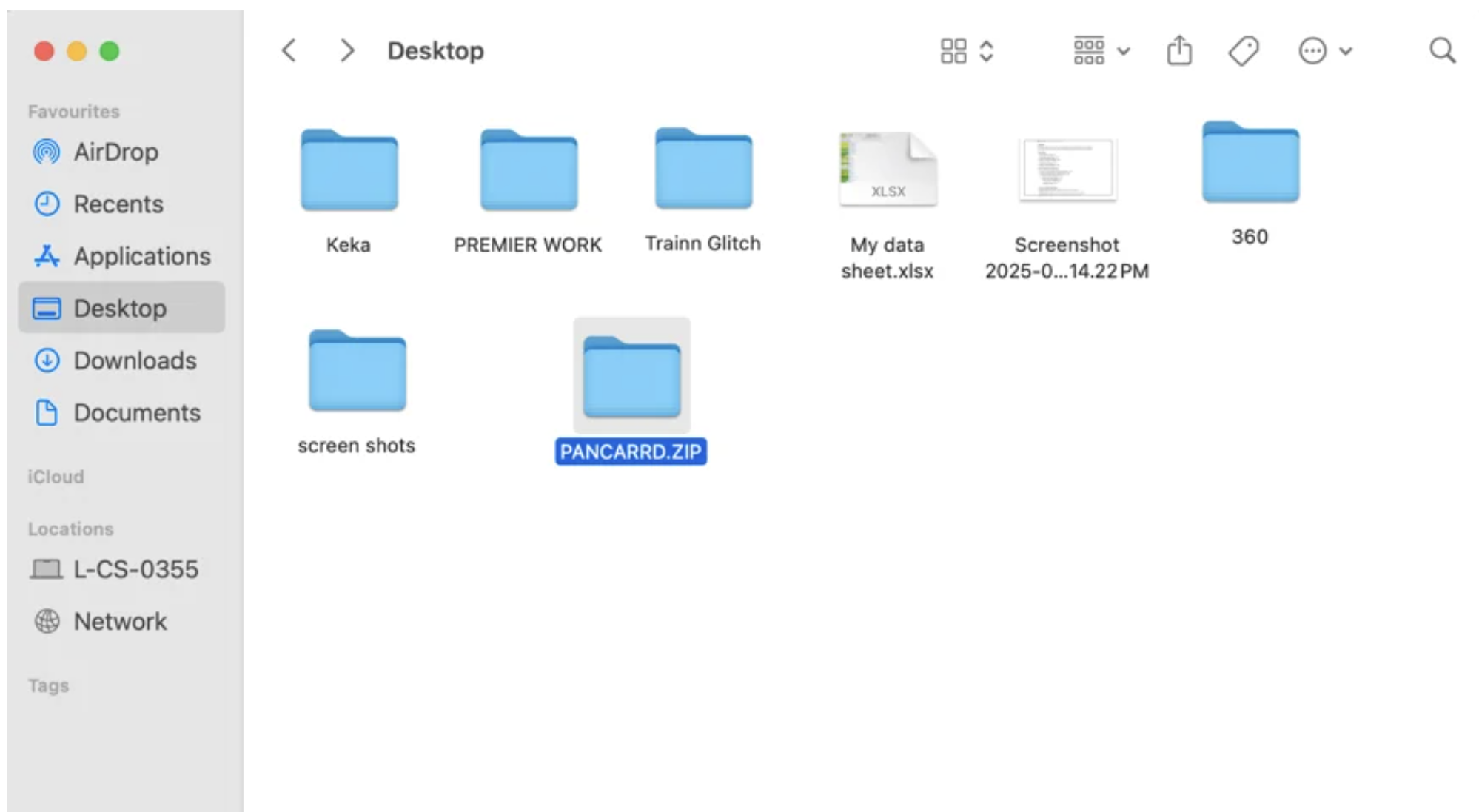
Task: Select Downloads in the sidebar
Action: 135,360
